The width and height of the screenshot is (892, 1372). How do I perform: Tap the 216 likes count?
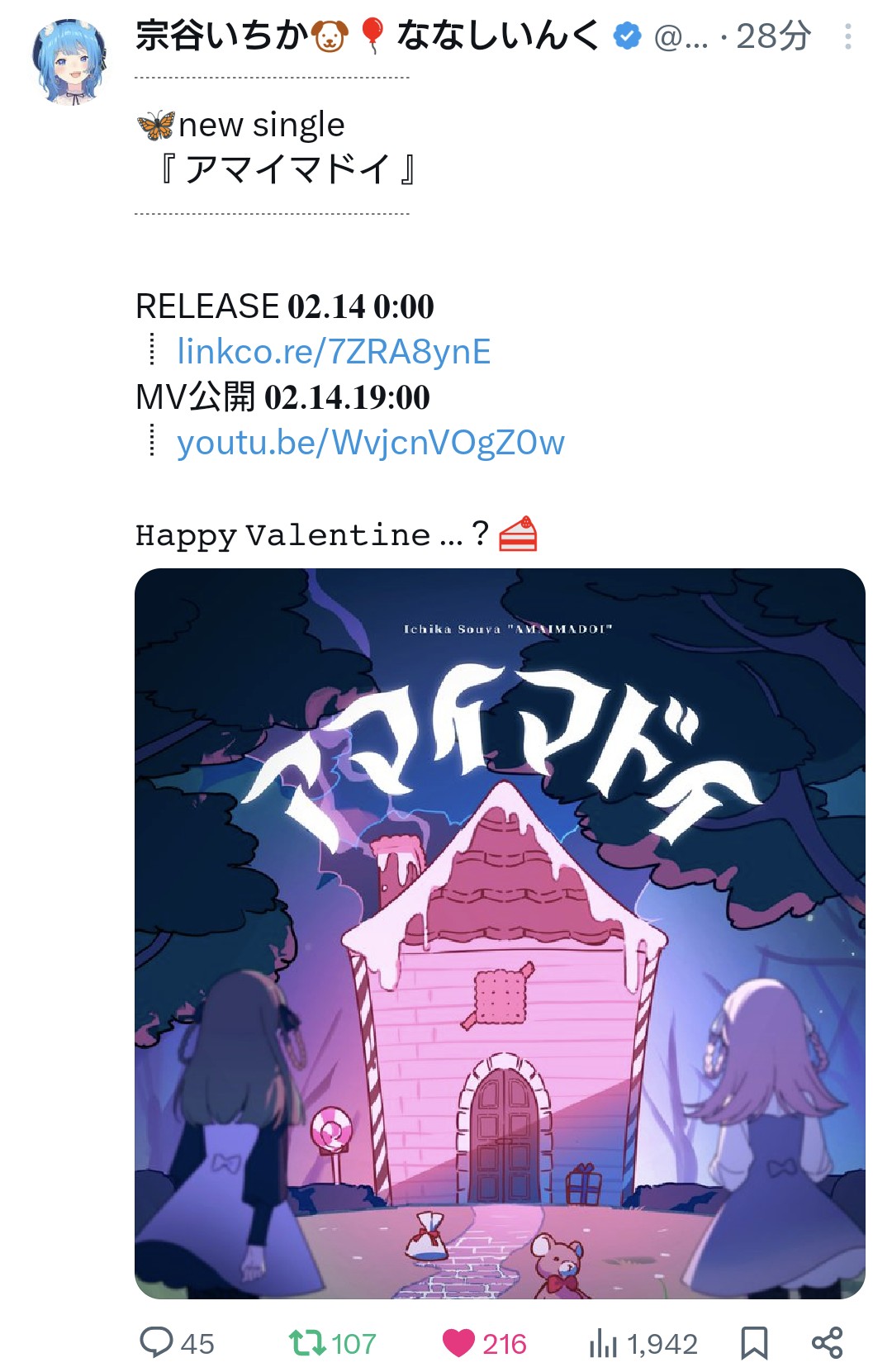pos(505,1344)
